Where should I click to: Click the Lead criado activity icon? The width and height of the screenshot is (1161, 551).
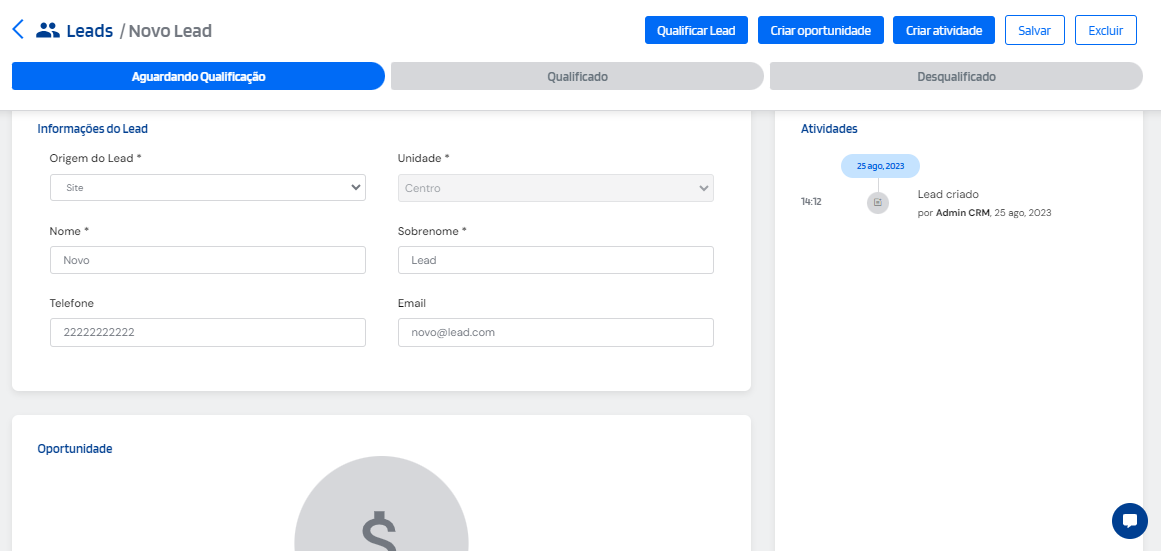(x=877, y=202)
